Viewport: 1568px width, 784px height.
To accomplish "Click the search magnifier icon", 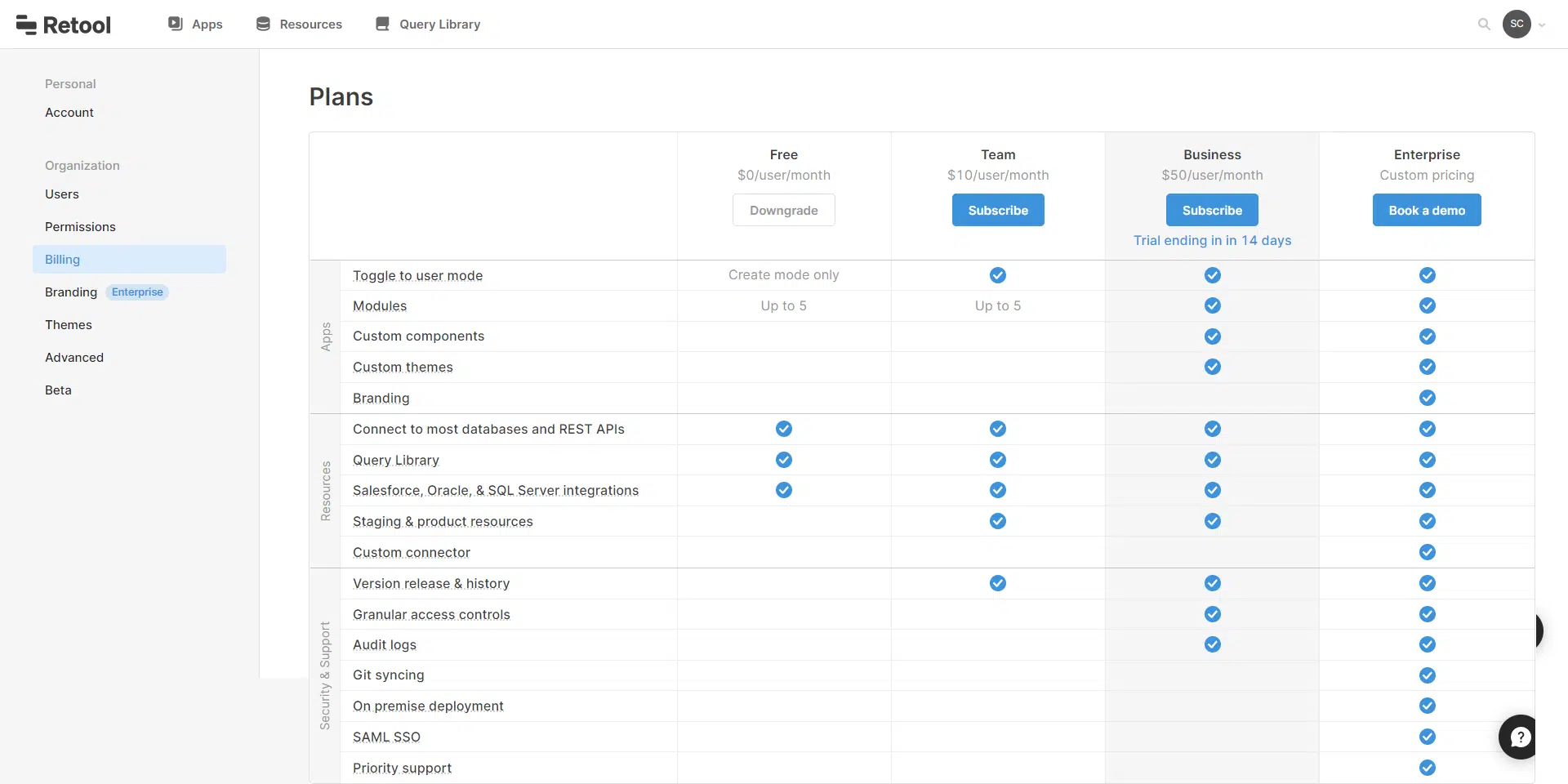I will coord(1484,24).
